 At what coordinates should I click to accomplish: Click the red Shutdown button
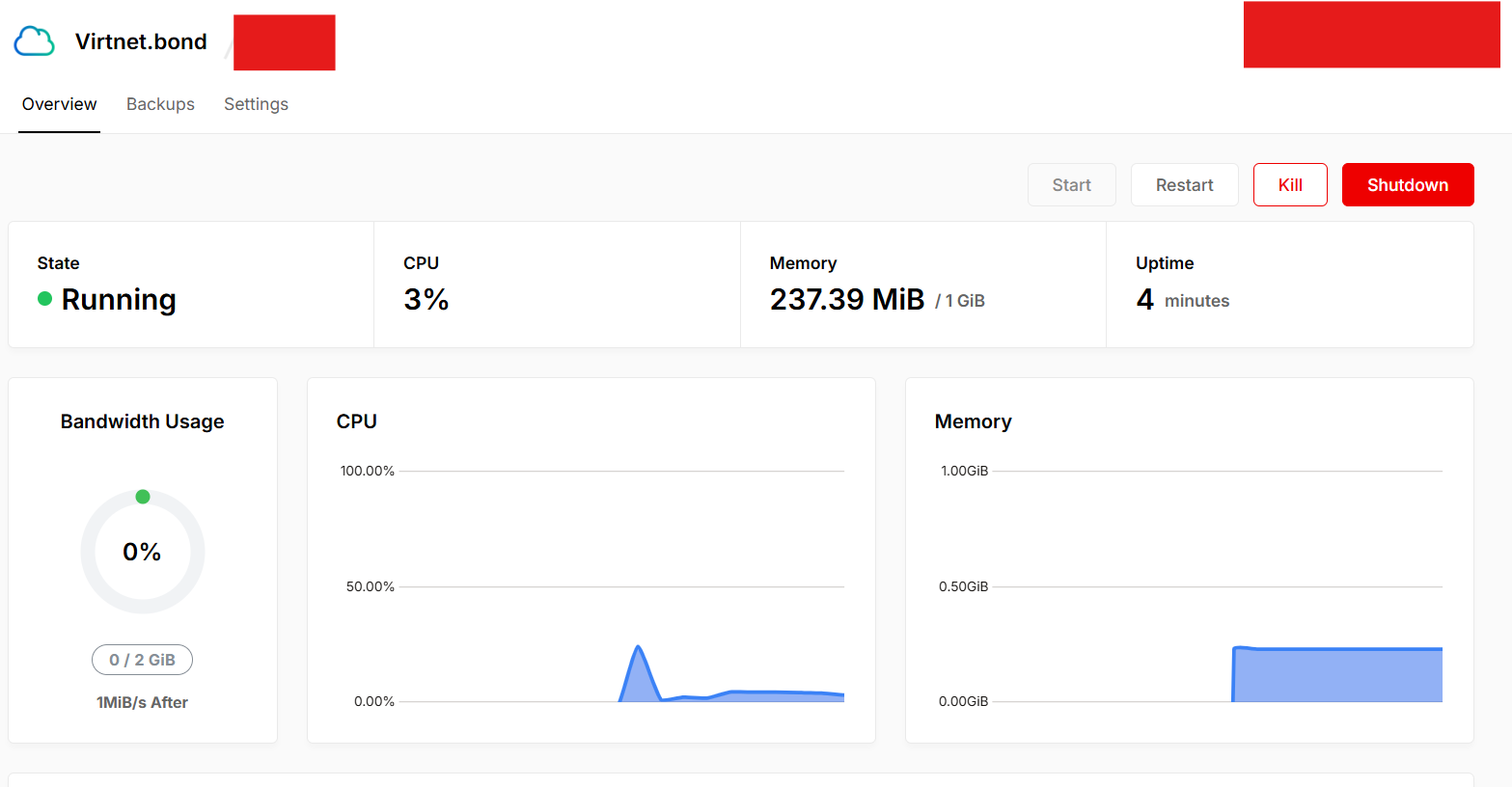coord(1407,185)
